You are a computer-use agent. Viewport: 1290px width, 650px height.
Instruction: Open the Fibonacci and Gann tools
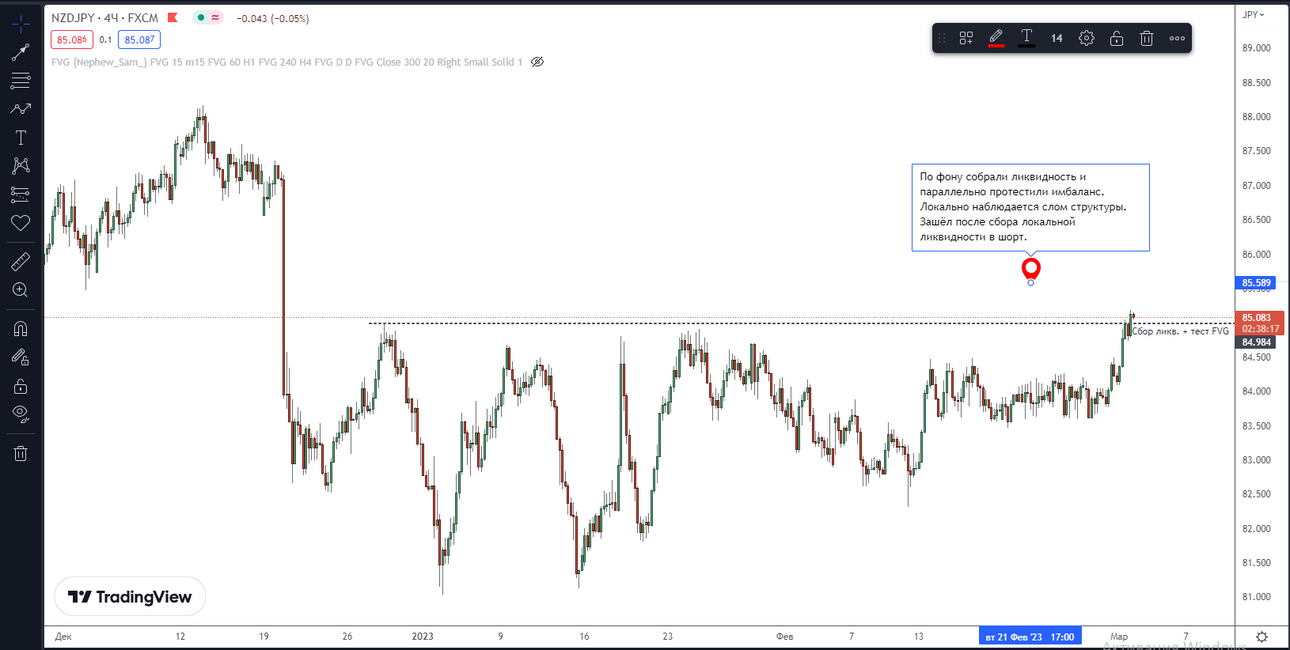(20, 81)
